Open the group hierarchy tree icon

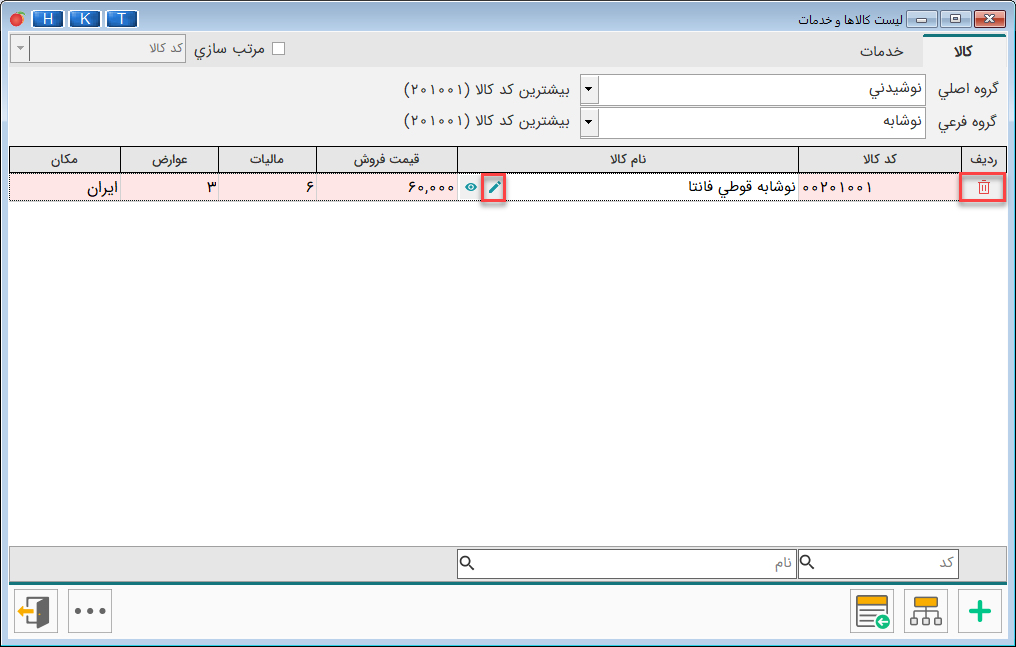[x=926, y=611]
